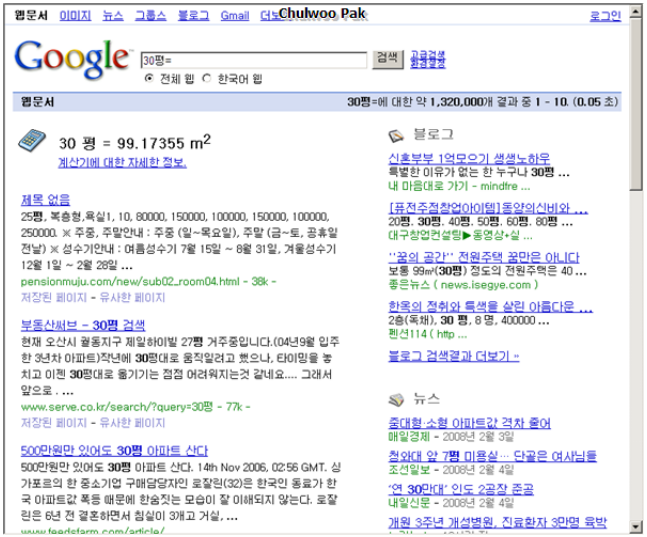647x537 pixels.
Task: Open the 중대형·소형 아파트값 격차 줄어 news link
Action: click(470, 423)
